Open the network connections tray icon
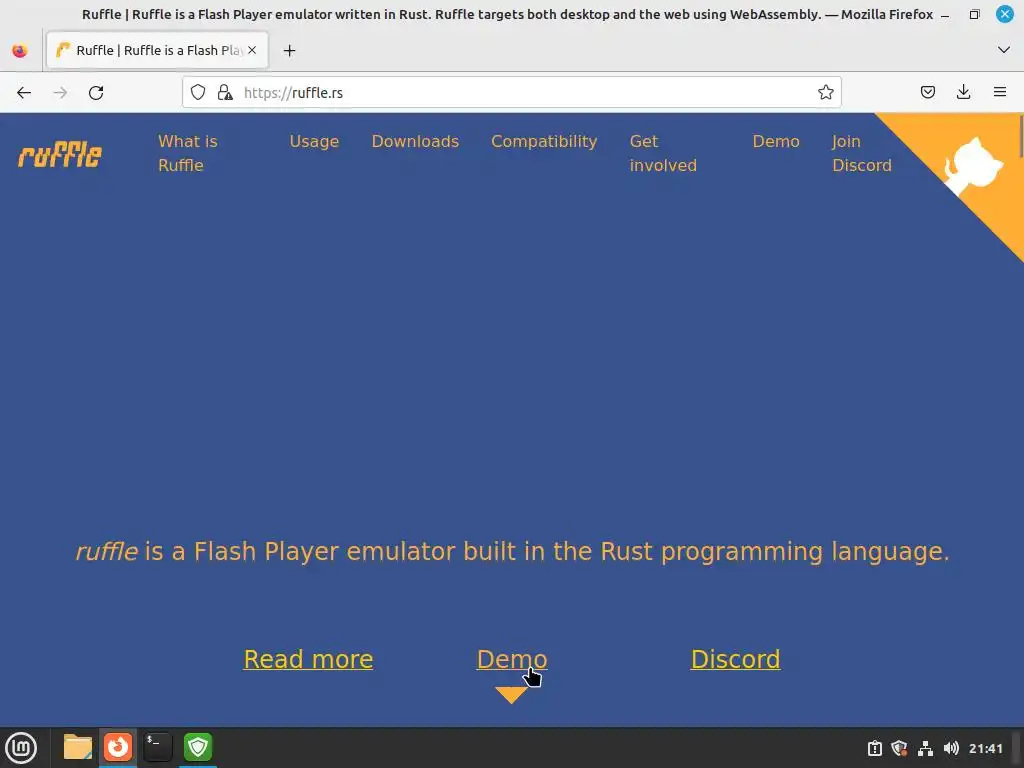Image resolution: width=1024 pixels, height=768 pixels. pyautogui.click(x=925, y=748)
